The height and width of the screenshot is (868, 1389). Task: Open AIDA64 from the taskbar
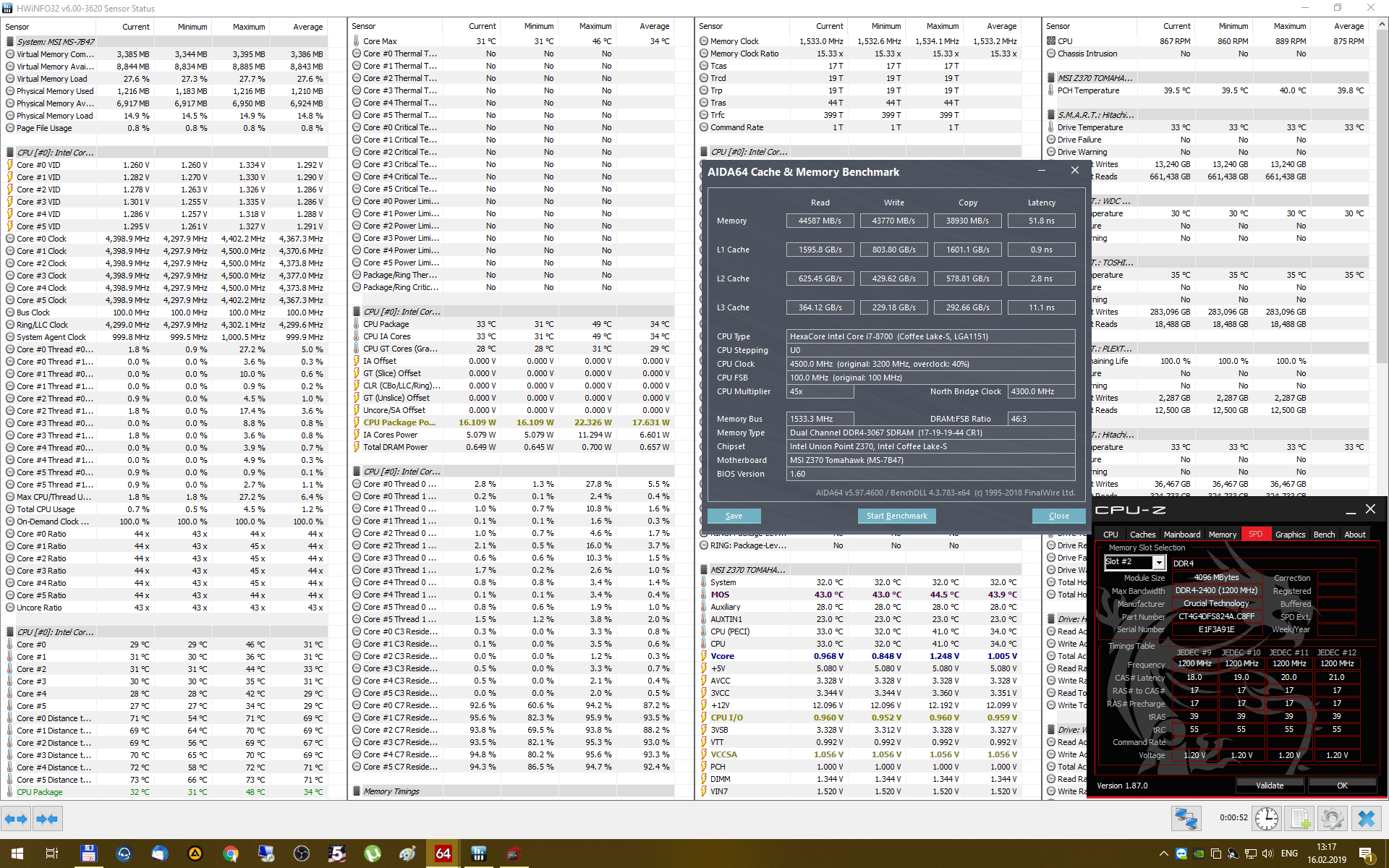click(443, 854)
